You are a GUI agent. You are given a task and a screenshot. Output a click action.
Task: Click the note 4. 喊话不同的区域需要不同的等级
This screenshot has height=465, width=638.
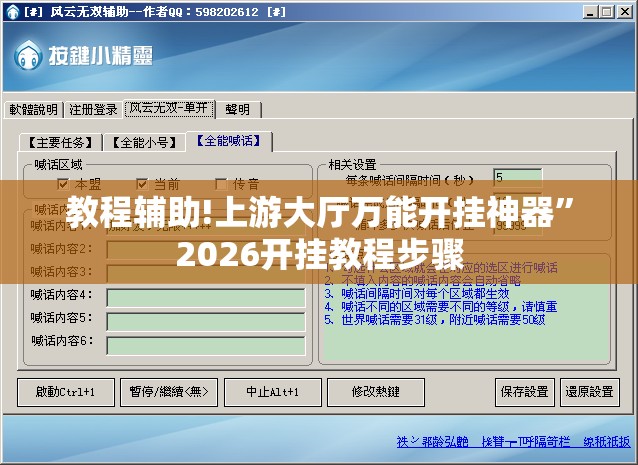click(x=441, y=306)
